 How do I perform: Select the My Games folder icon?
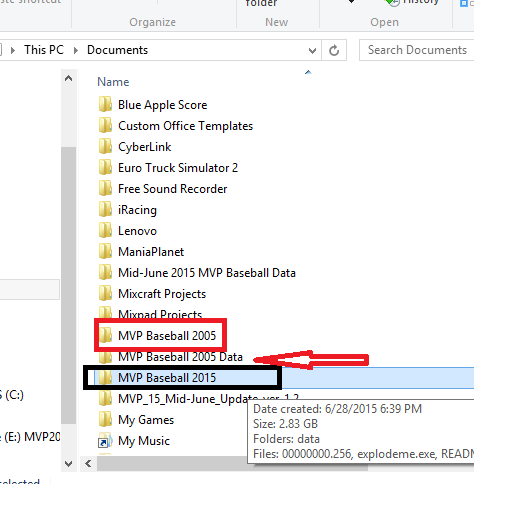tap(106, 420)
